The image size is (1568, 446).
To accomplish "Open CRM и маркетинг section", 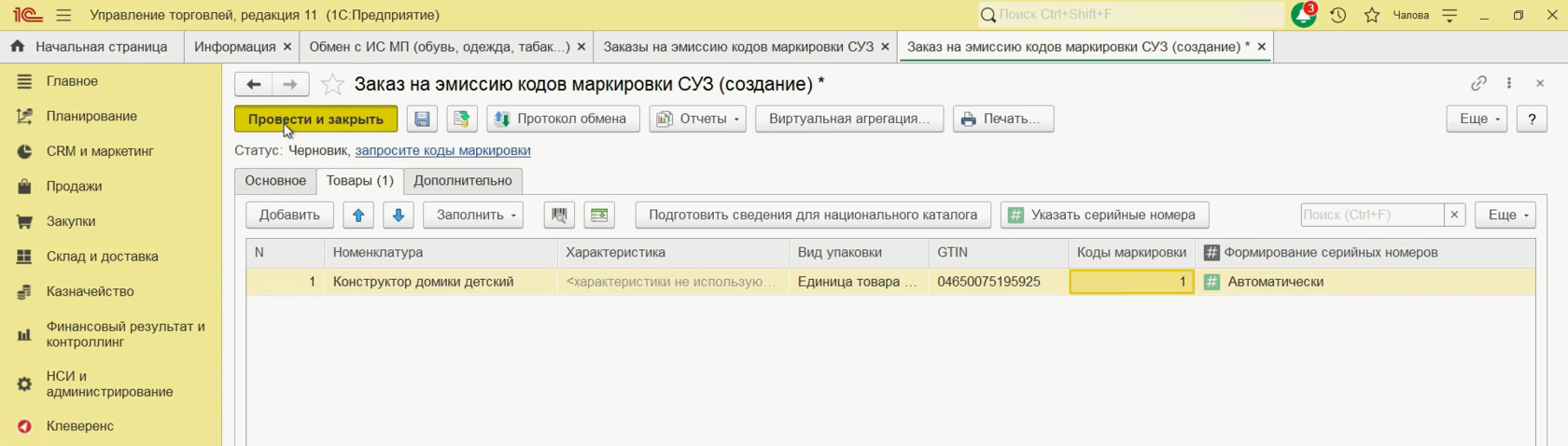I will pos(100,151).
